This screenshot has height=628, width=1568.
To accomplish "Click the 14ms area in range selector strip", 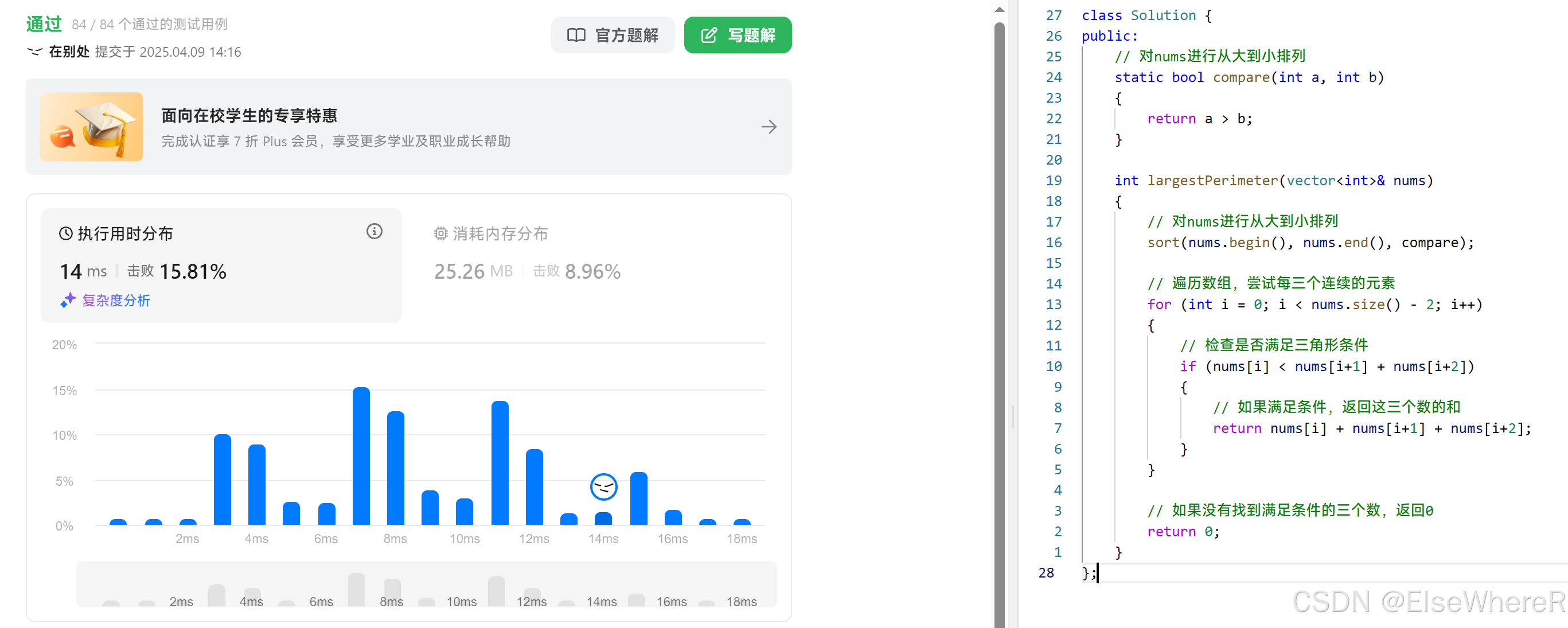I will click(x=601, y=600).
